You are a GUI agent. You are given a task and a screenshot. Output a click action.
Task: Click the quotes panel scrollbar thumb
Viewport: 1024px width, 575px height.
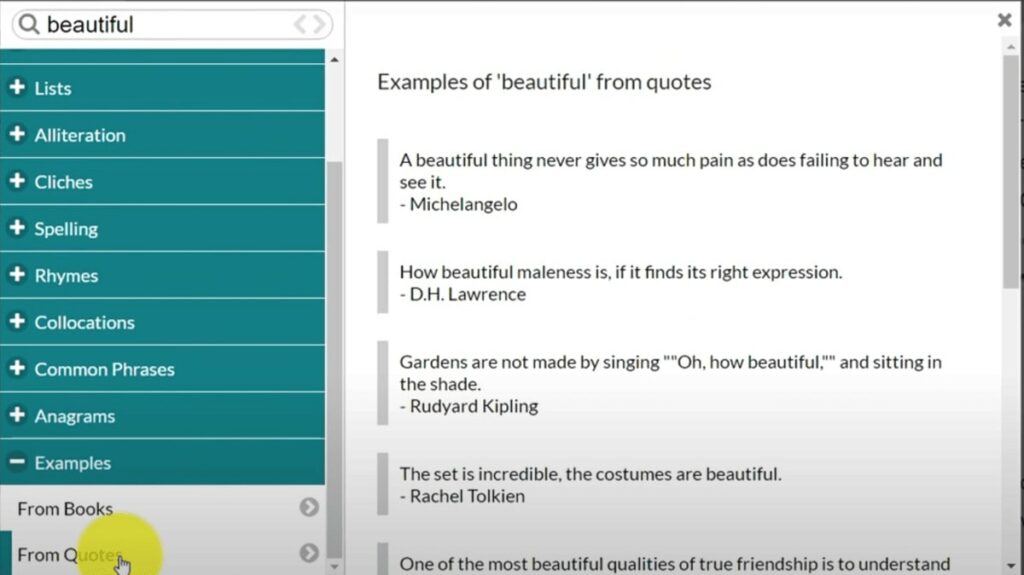pos(1011,171)
